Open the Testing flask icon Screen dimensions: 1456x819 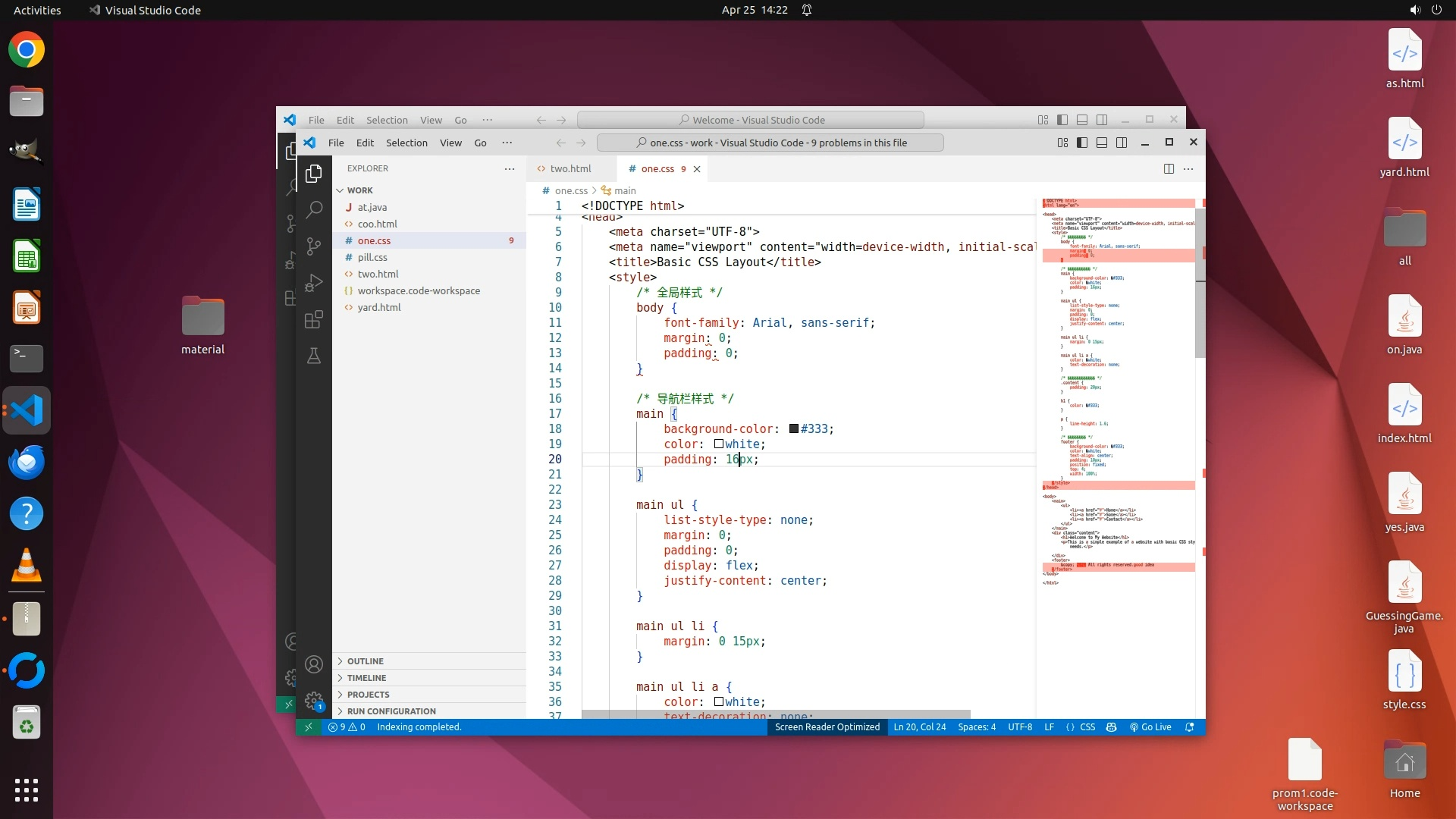tap(314, 356)
